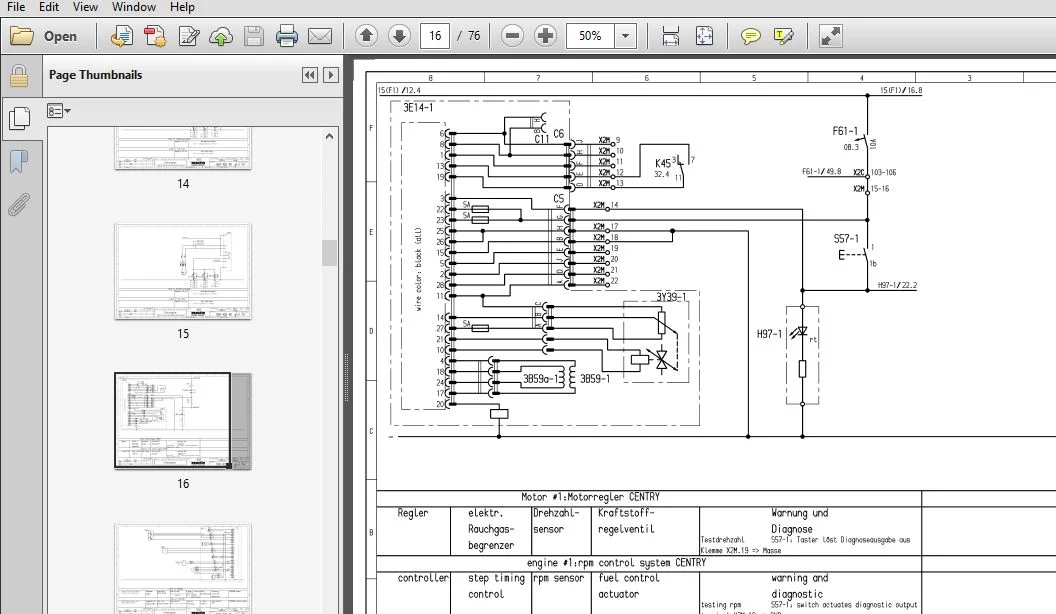Open the thumbnail options dropdown menu
1056x614 pixels.
point(59,111)
